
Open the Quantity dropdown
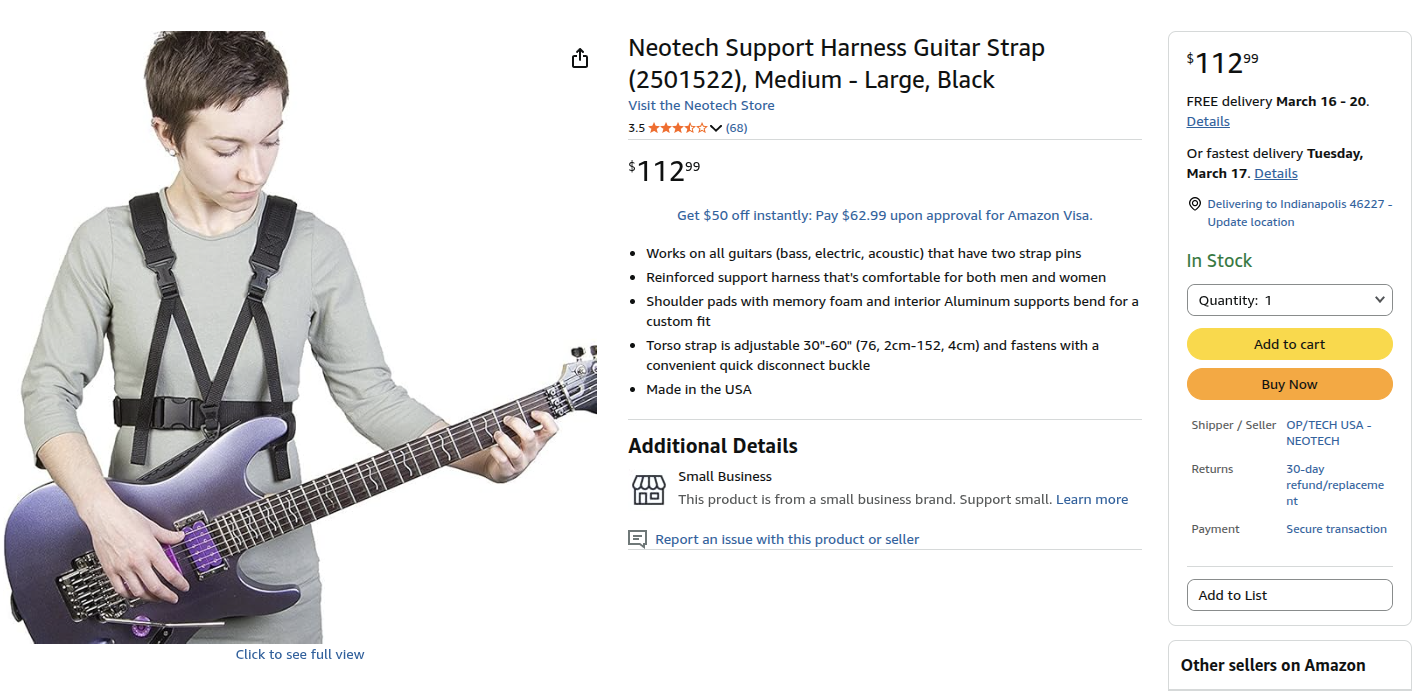(1289, 300)
